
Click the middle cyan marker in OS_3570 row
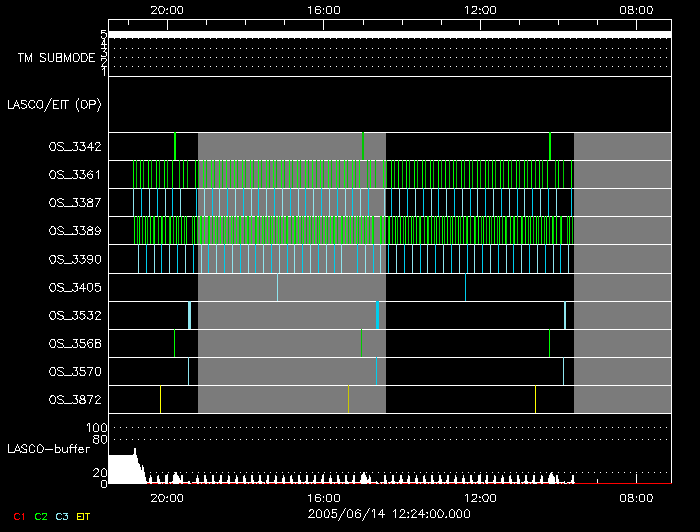point(376,372)
